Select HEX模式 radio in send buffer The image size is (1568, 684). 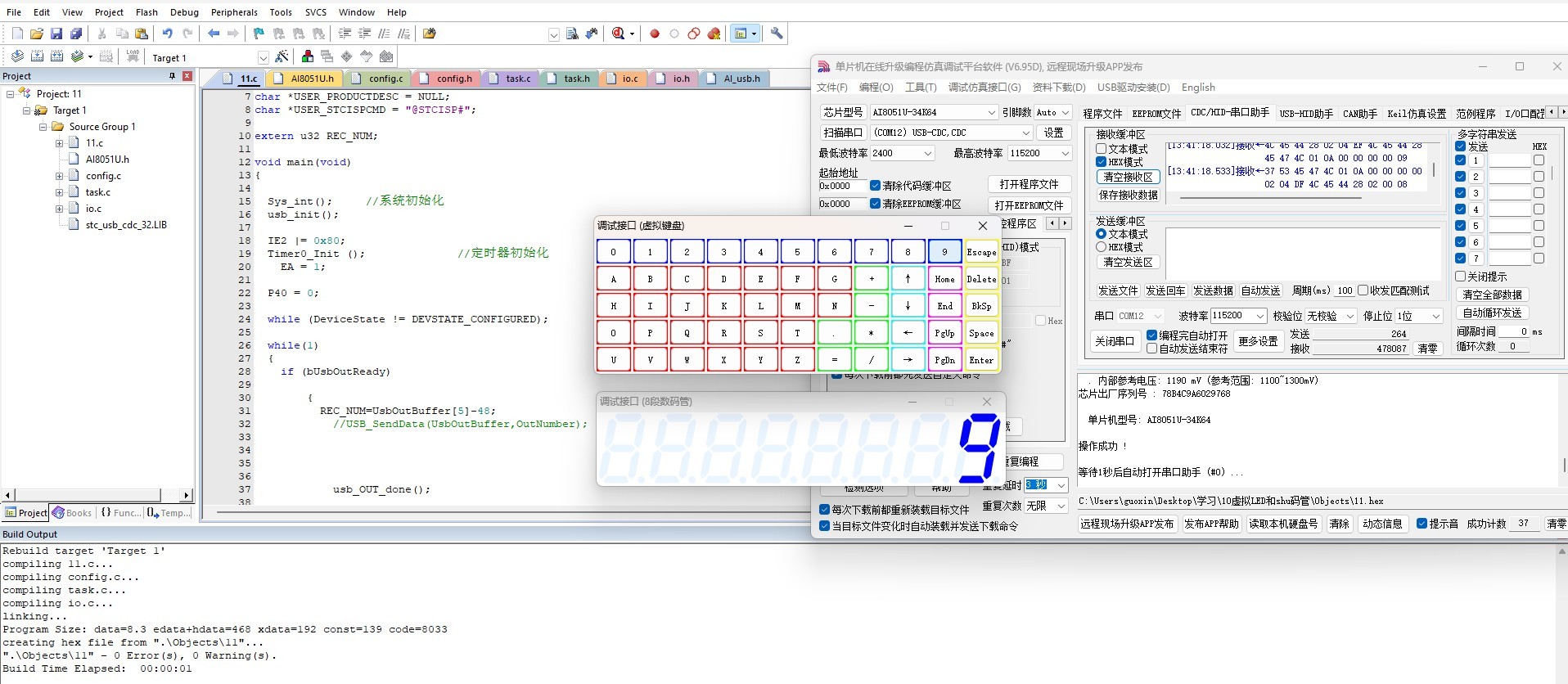click(1101, 247)
